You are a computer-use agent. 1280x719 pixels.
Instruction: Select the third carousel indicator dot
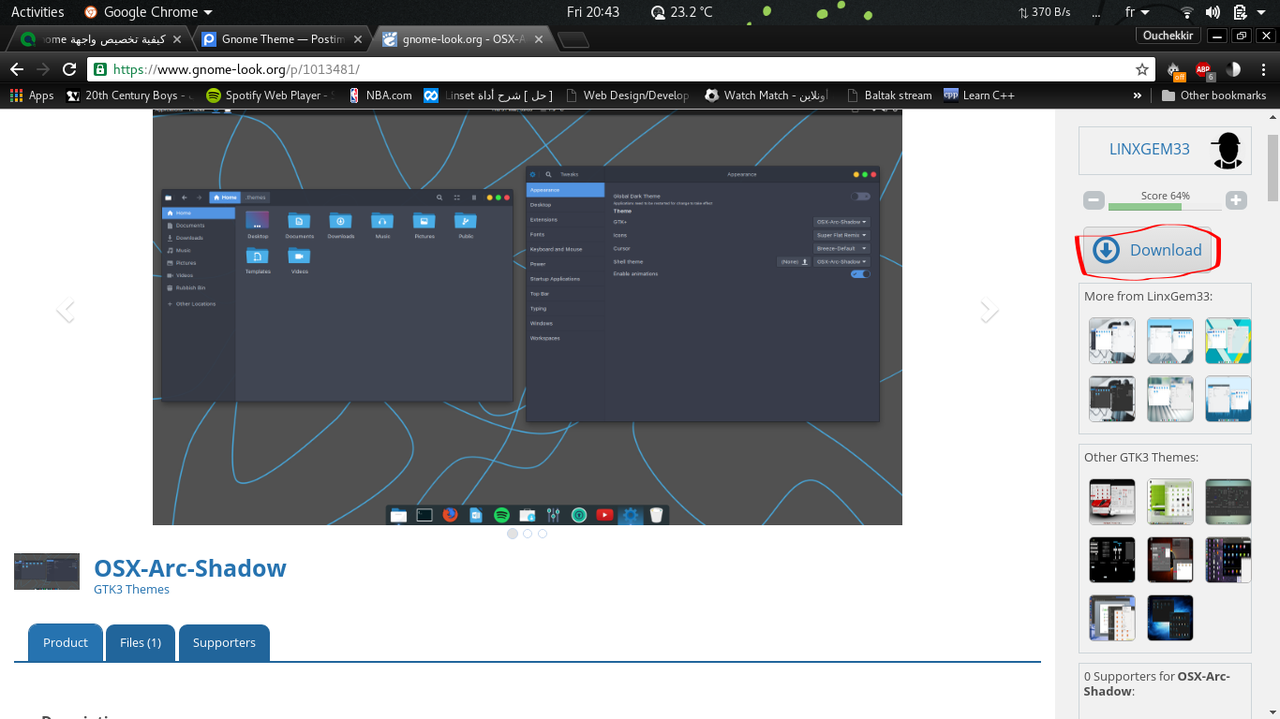pos(542,534)
